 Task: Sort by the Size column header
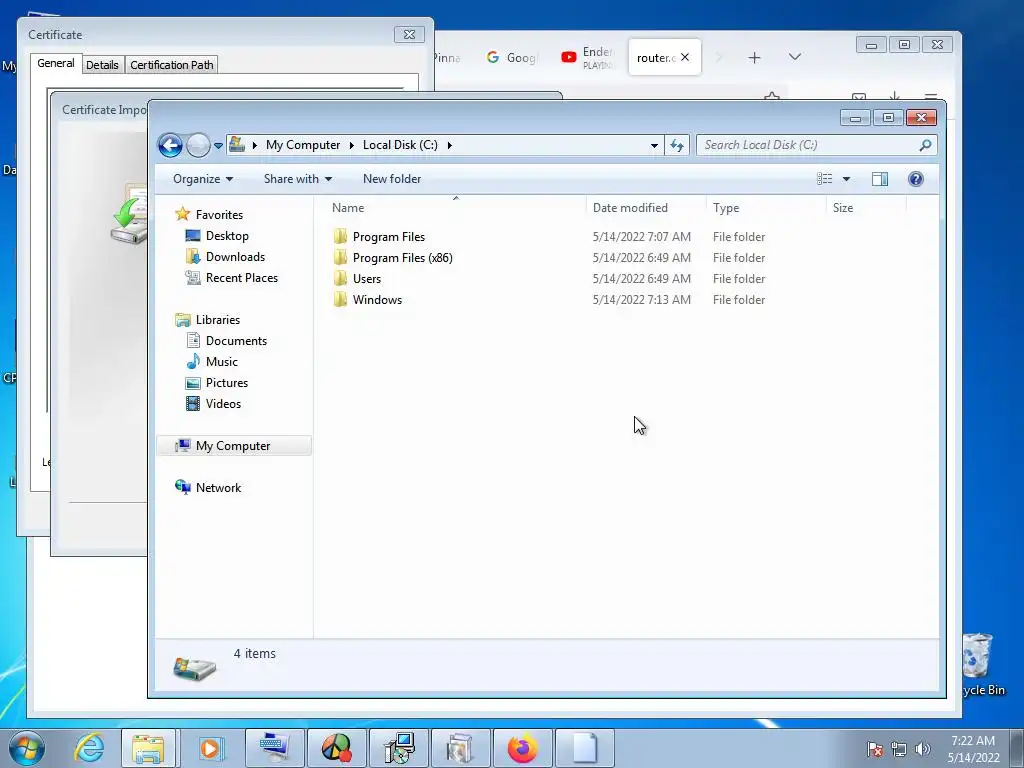(x=866, y=208)
